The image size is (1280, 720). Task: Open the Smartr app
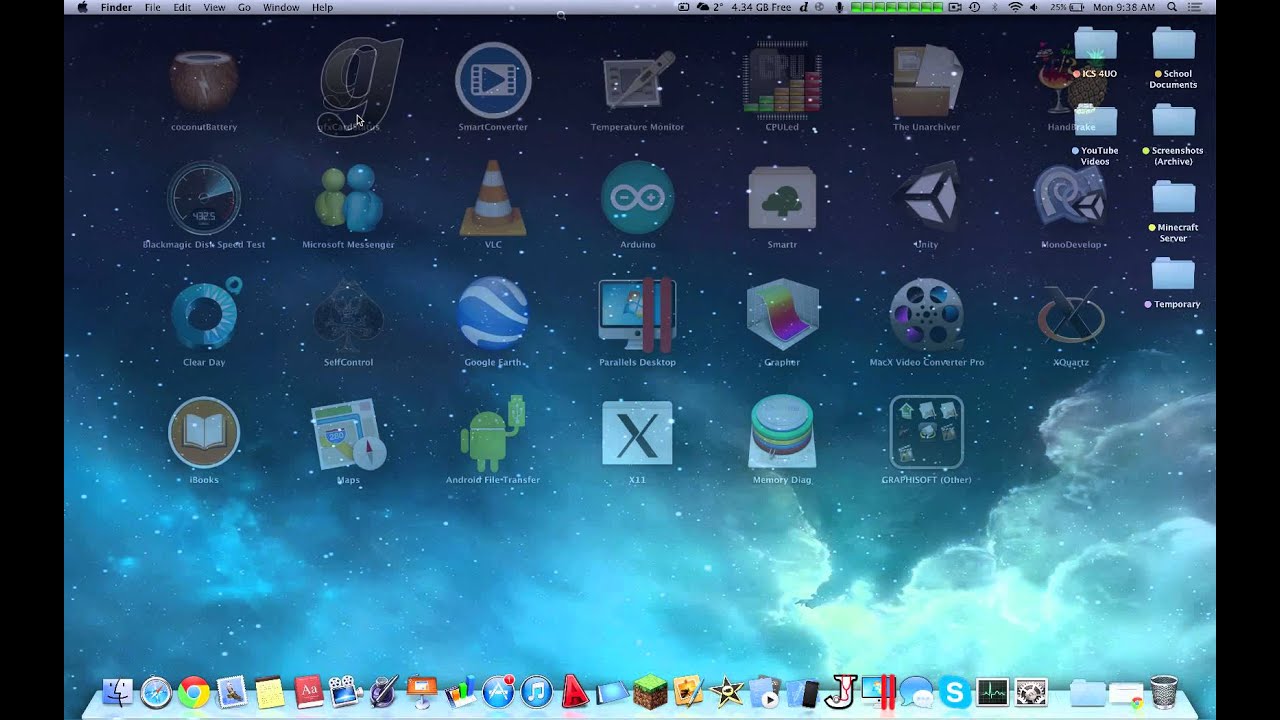tap(782, 198)
